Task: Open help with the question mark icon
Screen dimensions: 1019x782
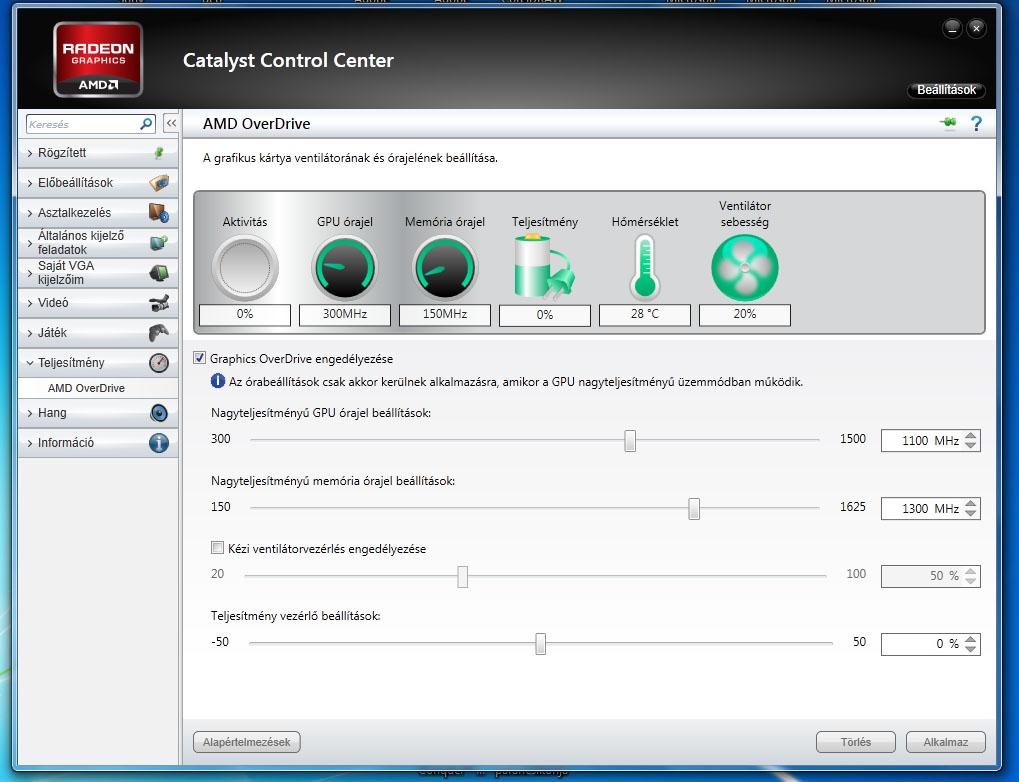Action: click(x=976, y=124)
